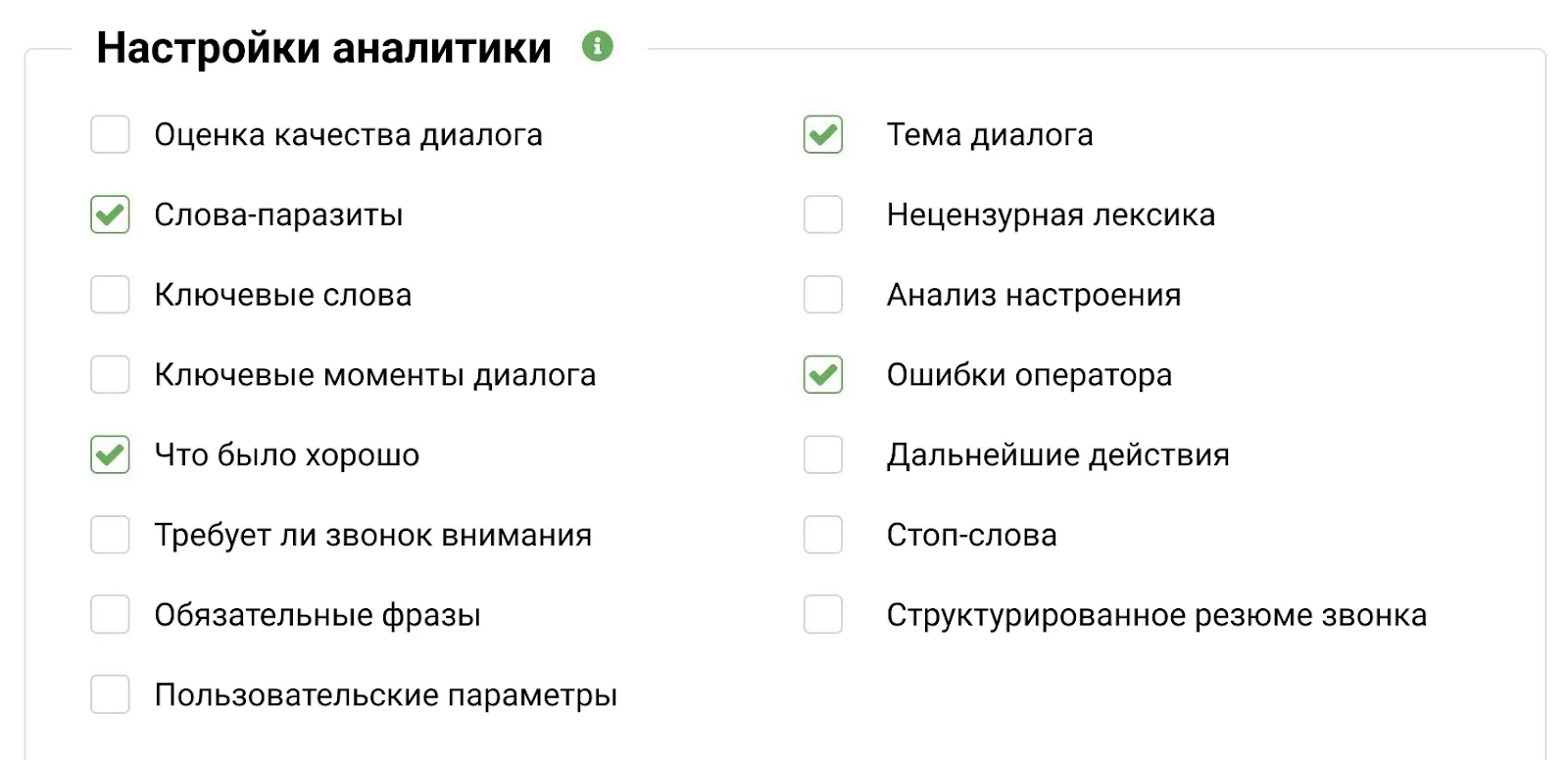Check the Анализ настроения option
Viewport: 1568px width, 760px height.
(823, 295)
